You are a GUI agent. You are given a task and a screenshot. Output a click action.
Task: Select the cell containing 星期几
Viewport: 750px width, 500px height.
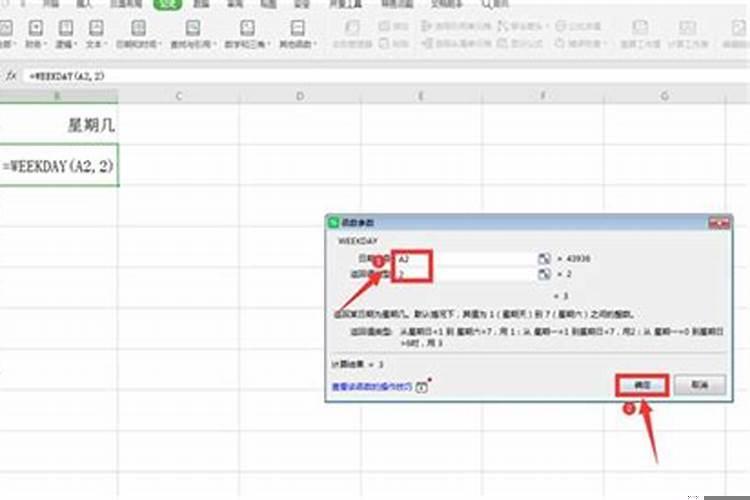58,126
